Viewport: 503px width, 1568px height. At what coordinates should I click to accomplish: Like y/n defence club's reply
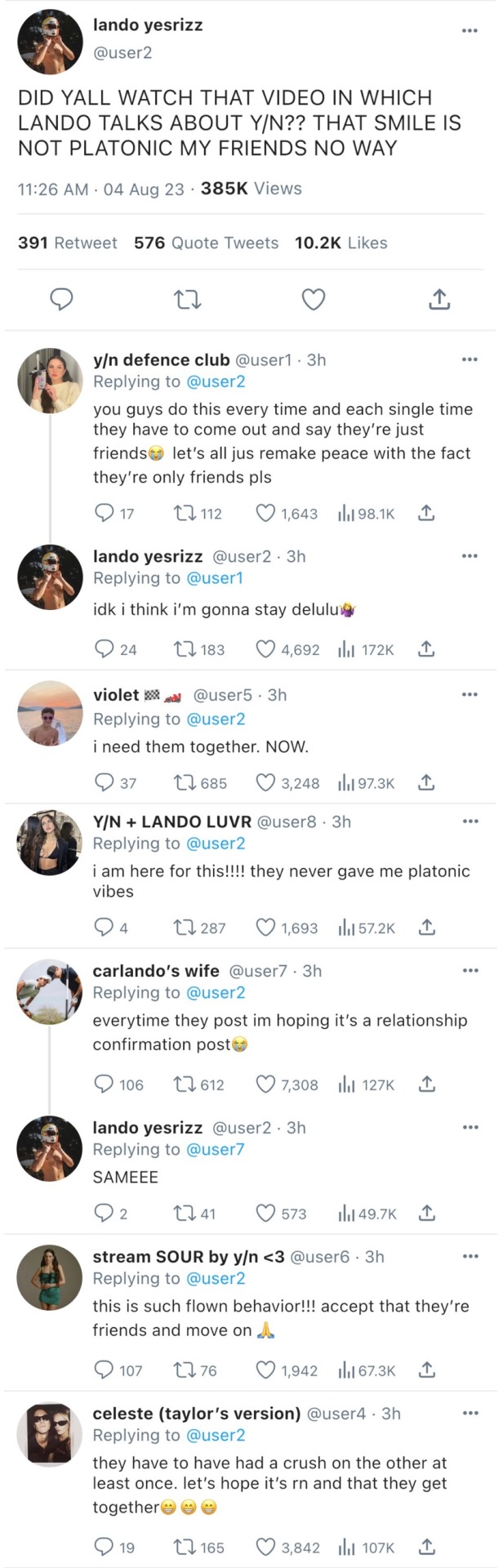tap(266, 513)
